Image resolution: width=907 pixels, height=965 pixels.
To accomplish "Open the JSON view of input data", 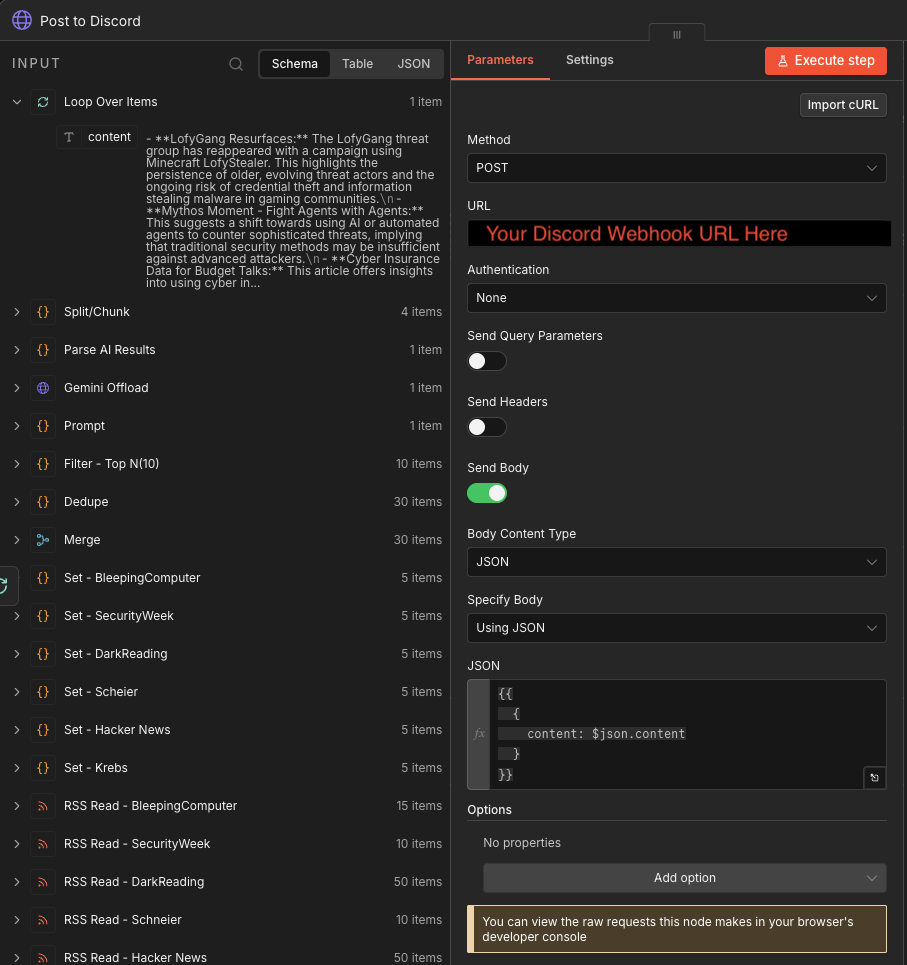I will click(414, 63).
